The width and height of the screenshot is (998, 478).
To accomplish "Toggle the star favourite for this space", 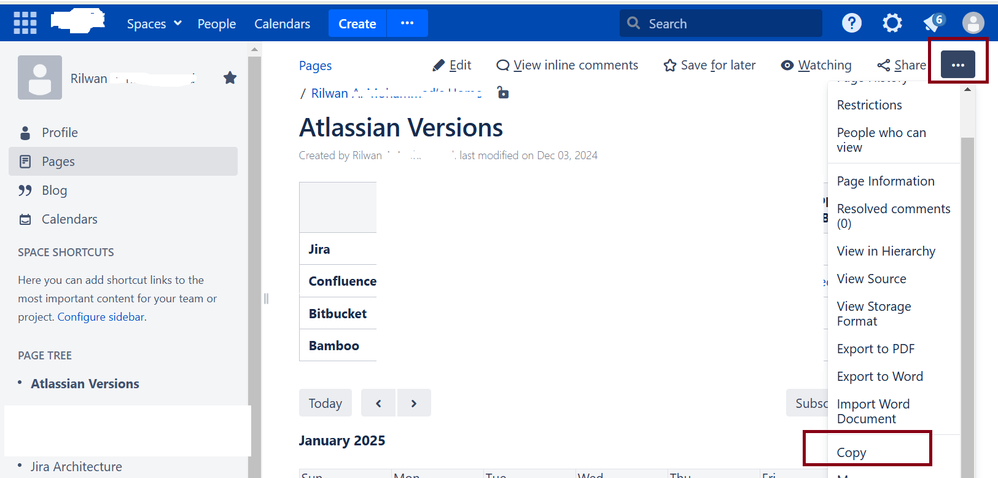I will pyautogui.click(x=230, y=78).
